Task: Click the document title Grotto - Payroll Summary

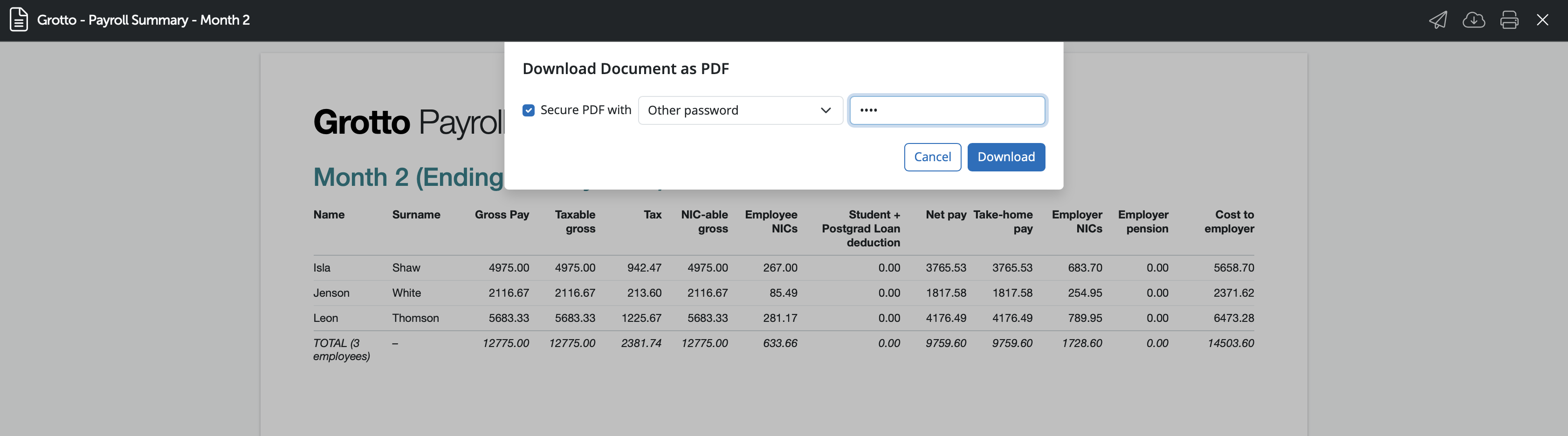Action: pyautogui.click(x=143, y=20)
